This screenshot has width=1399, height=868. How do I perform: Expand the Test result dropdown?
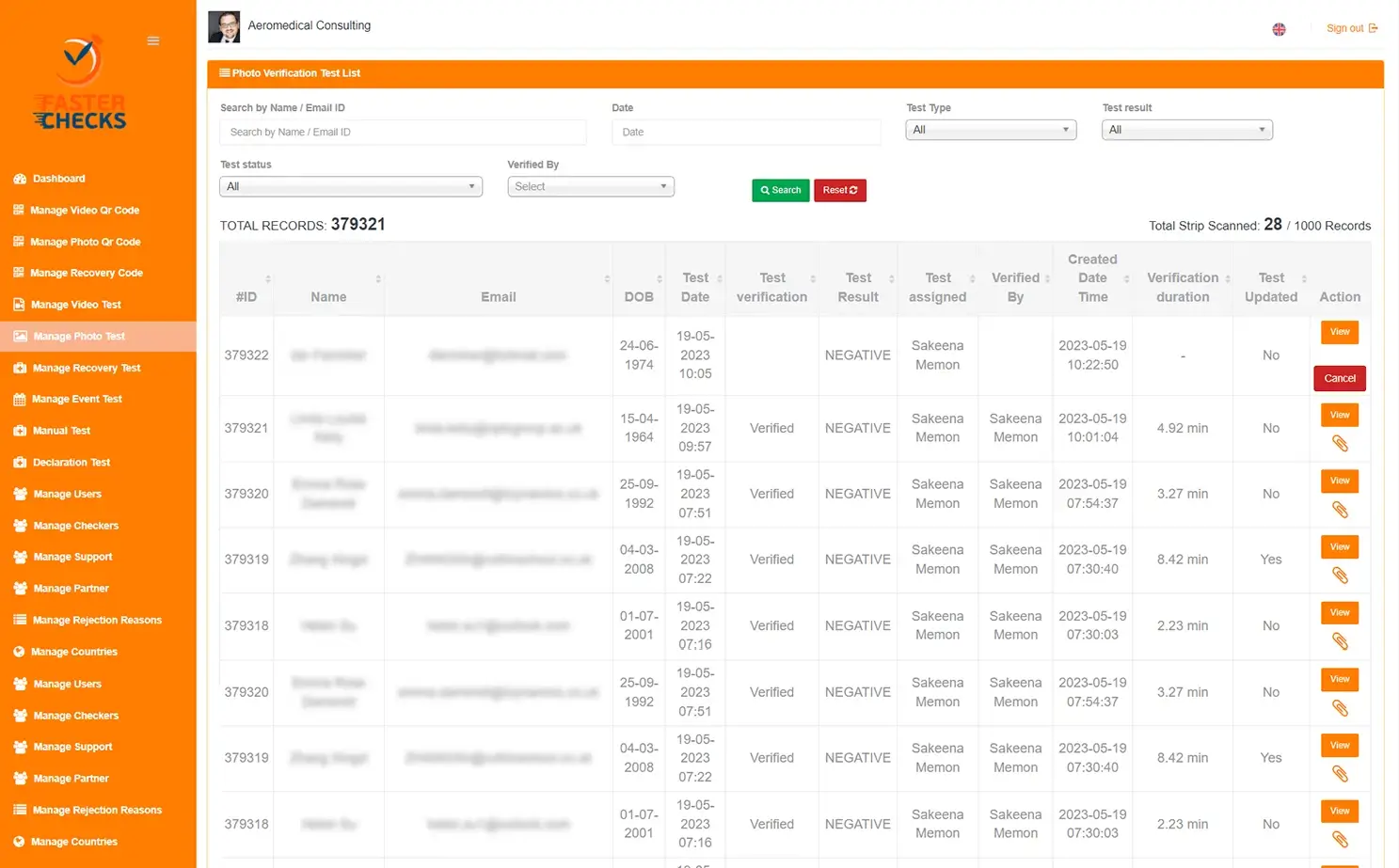point(1185,129)
